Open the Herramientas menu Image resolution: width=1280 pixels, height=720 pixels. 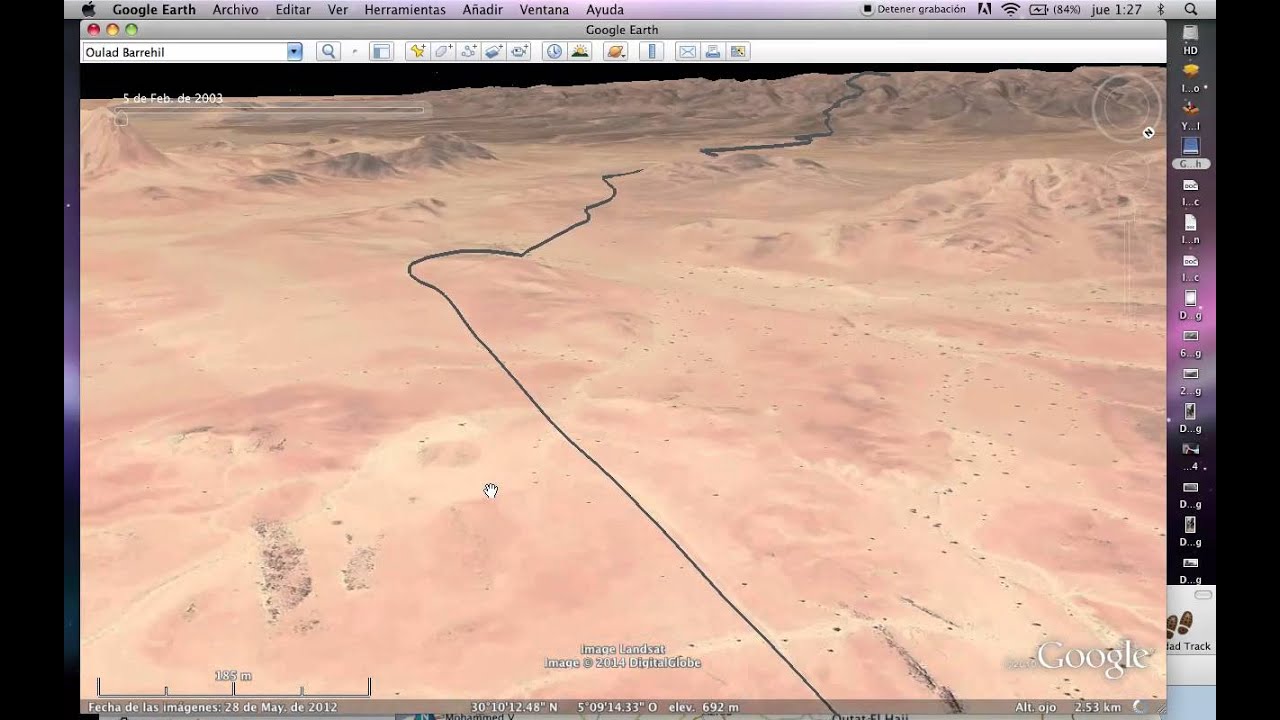tap(405, 9)
